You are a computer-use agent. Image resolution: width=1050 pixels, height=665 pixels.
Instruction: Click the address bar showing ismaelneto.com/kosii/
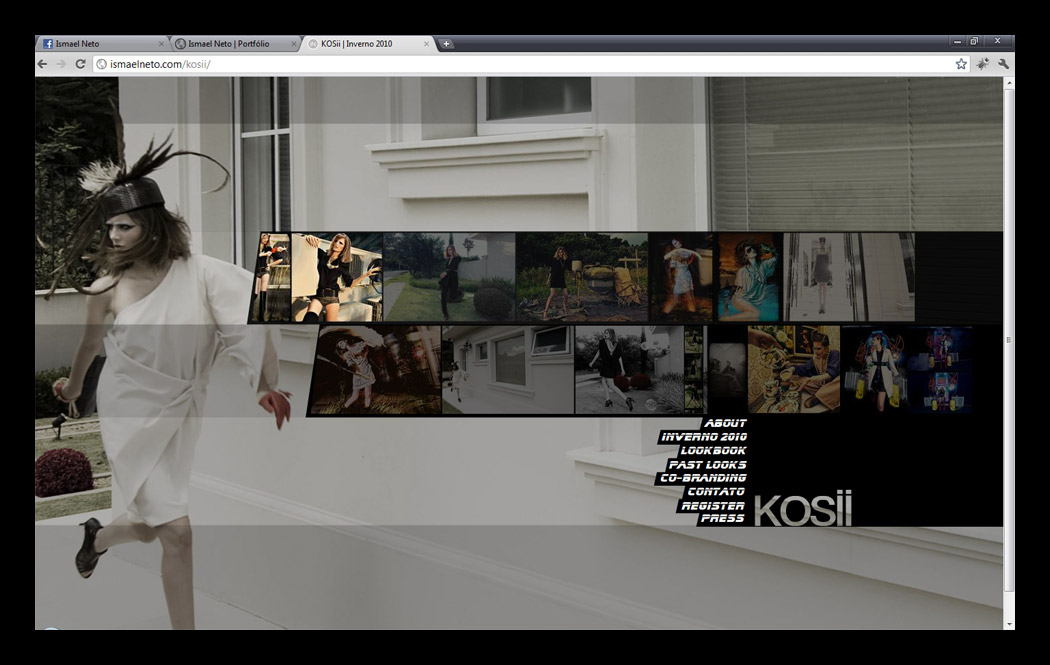[520, 64]
